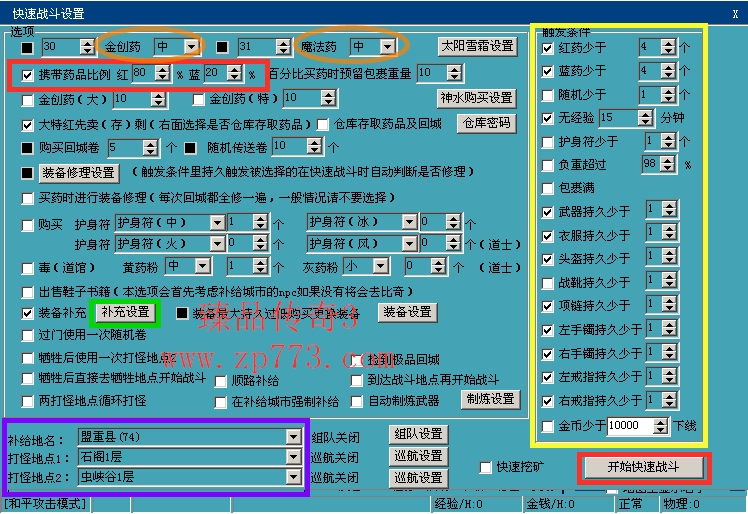Expand the 金创药 size dropdown
This screenshot has width=748, height=514.
click(x=191, y=47)
